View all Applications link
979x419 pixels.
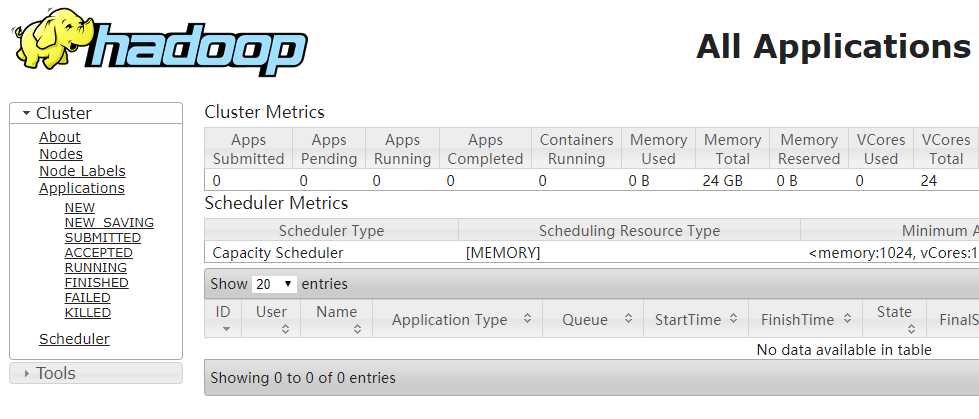pyautogui.click(x=82, y=188)
